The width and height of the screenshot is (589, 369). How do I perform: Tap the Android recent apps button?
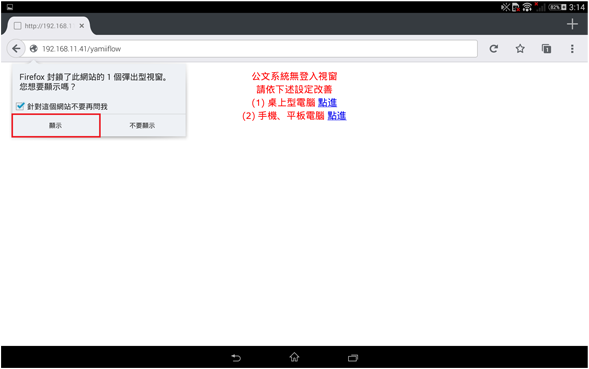pos(353,358)
